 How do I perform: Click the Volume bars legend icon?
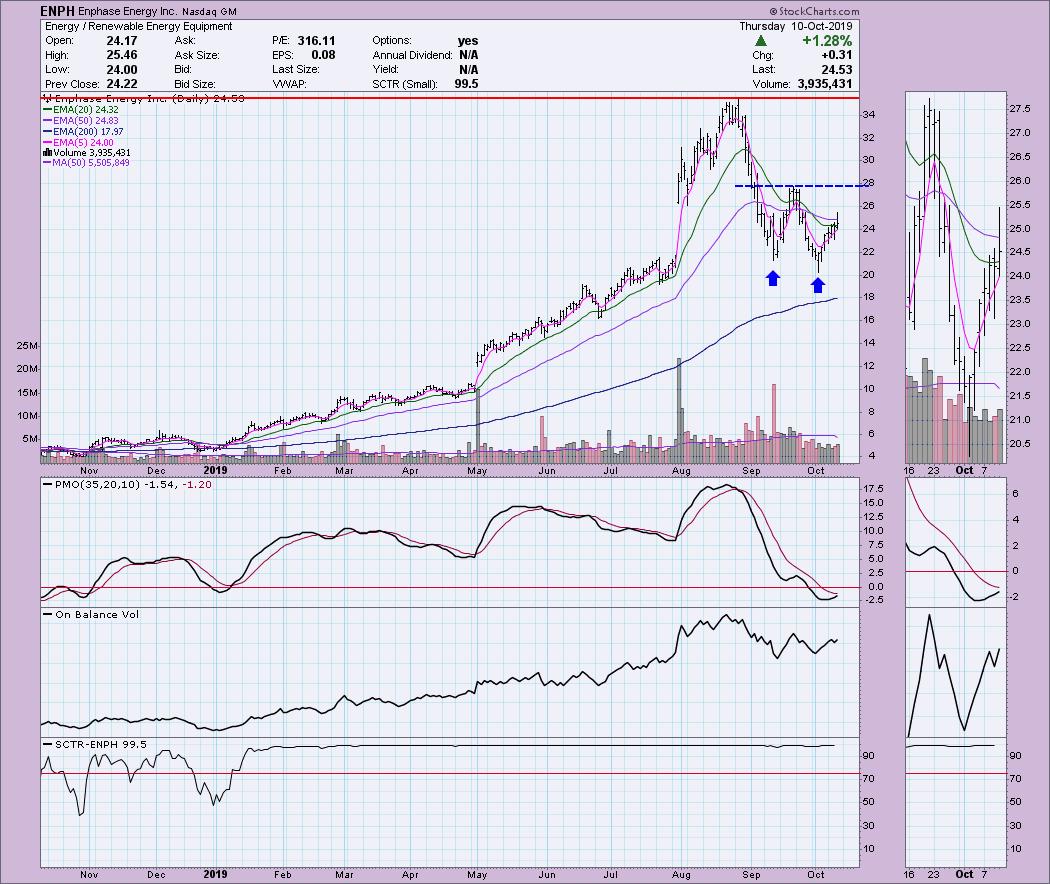point(48,153)
